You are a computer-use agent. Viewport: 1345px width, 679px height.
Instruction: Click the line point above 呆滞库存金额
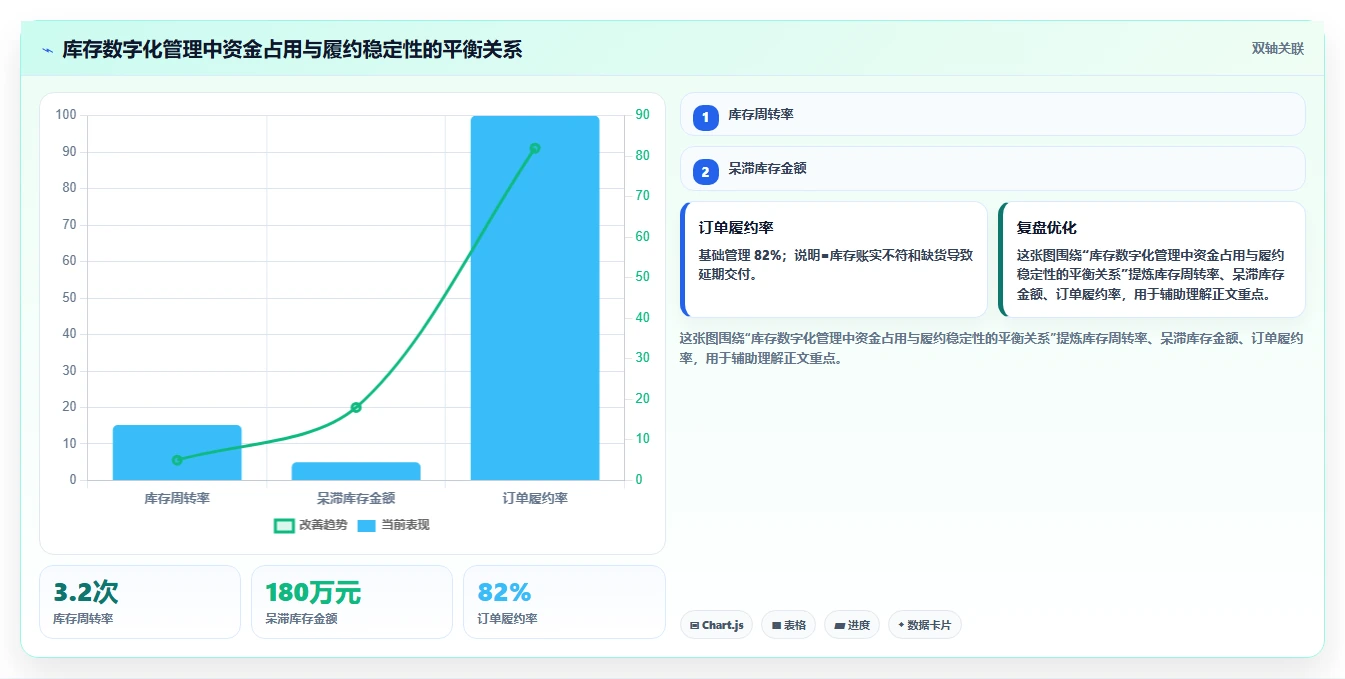(356, 407)
